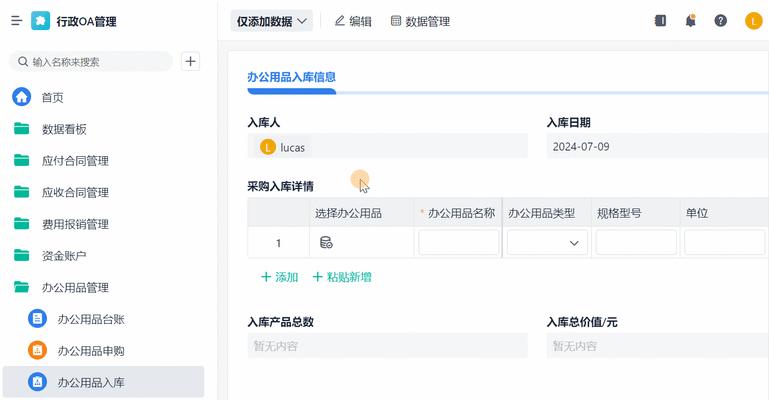Image resolution: width=769 pixels, height=400 pixels.
Task: Open the user avatar L in top bar
Action: (x=753, y=21)
